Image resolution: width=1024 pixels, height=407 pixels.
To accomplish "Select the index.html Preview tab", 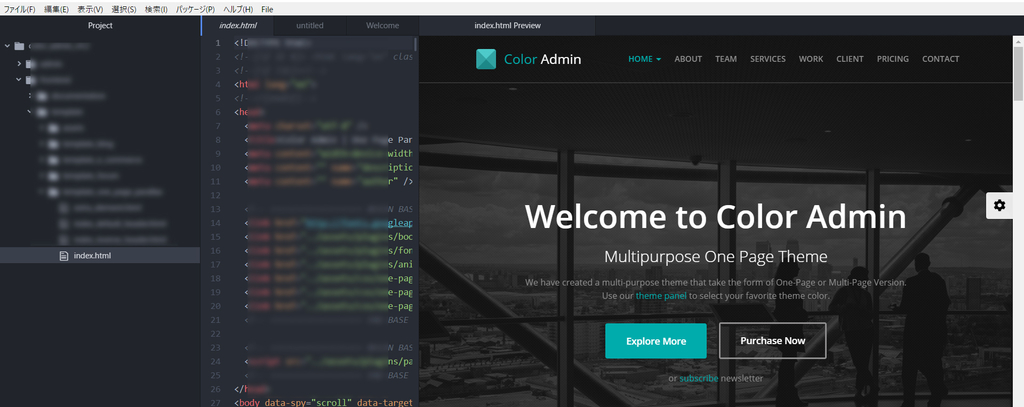I will coord(507,25).
